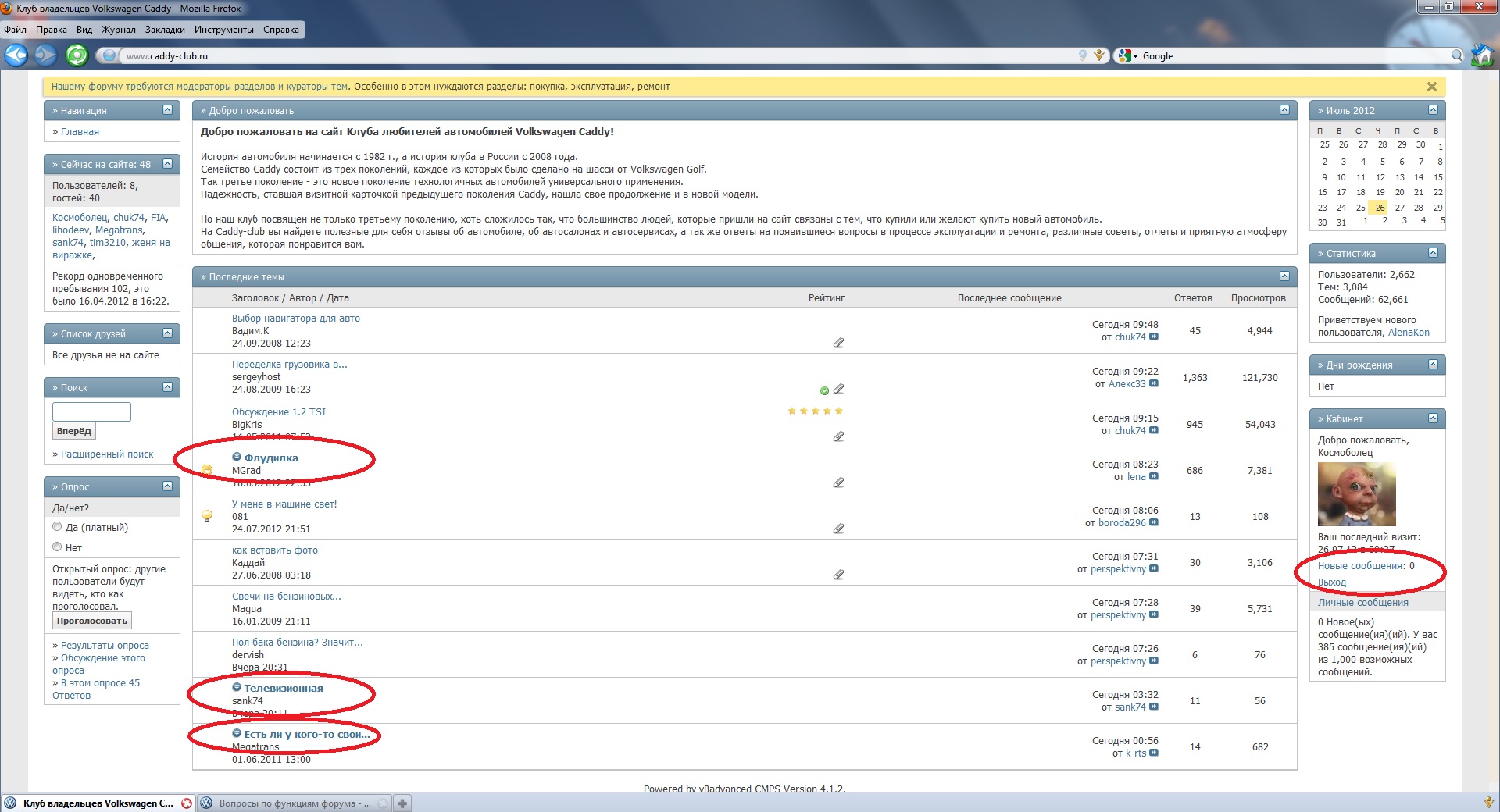Open the 'Закладки' menu

coord(165,30)
